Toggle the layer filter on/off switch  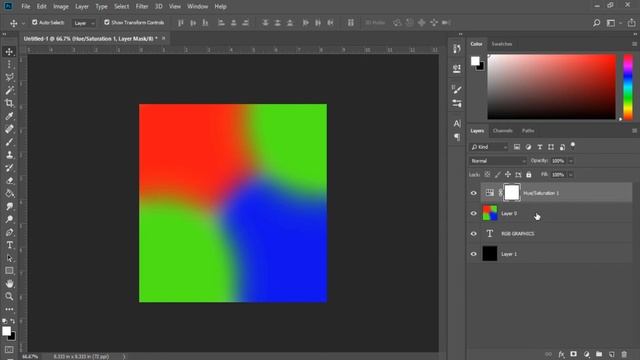[x=573, y=145]
